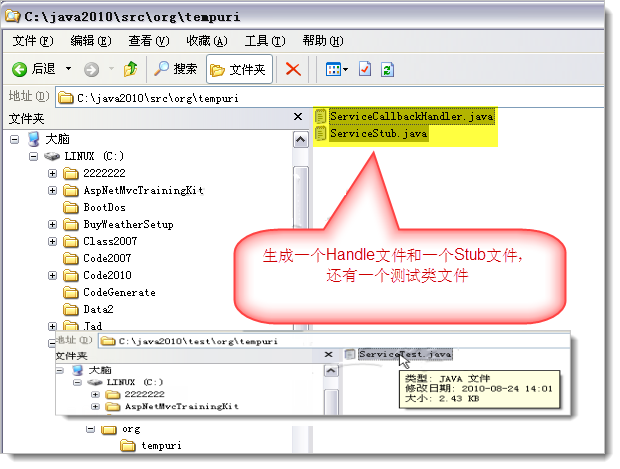Image resolution: width=620 pixels, height=469 pixels.
Task: Click the folder tree scrollbar thumb
Action: 301,198
